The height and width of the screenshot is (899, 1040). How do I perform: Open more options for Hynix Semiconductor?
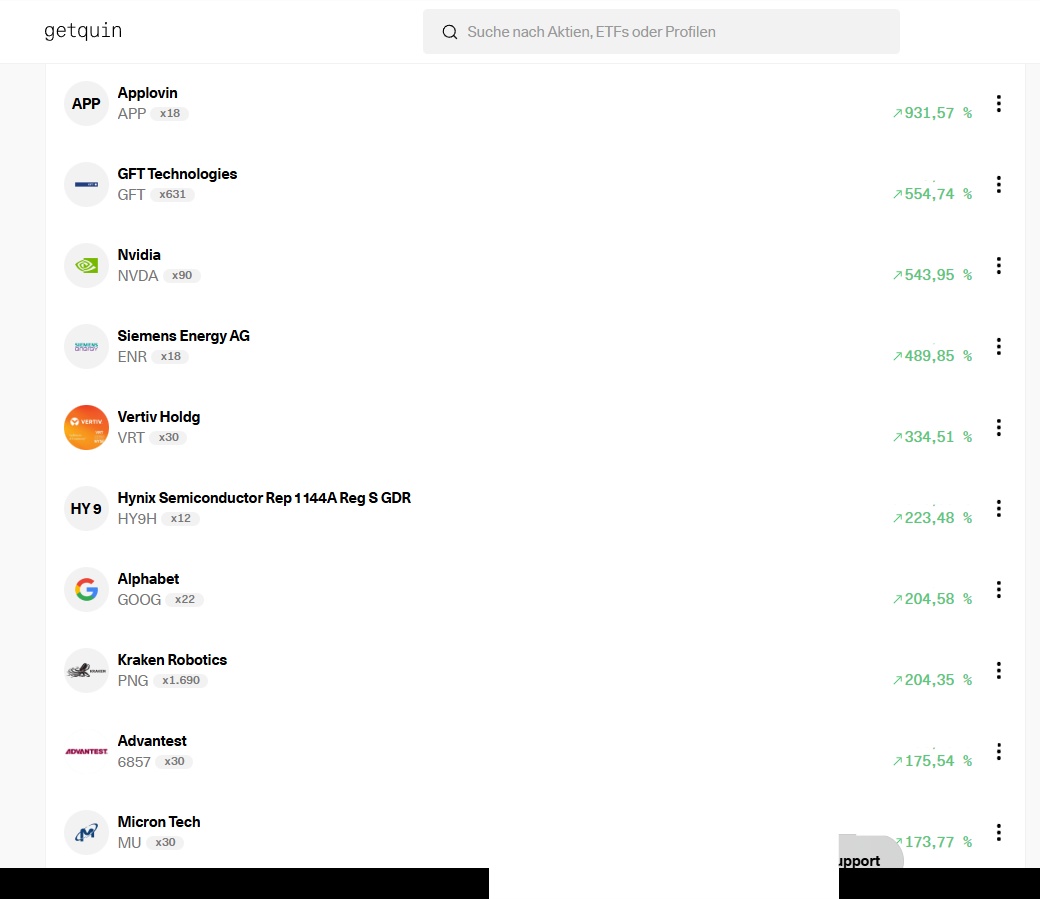[998, 509]
